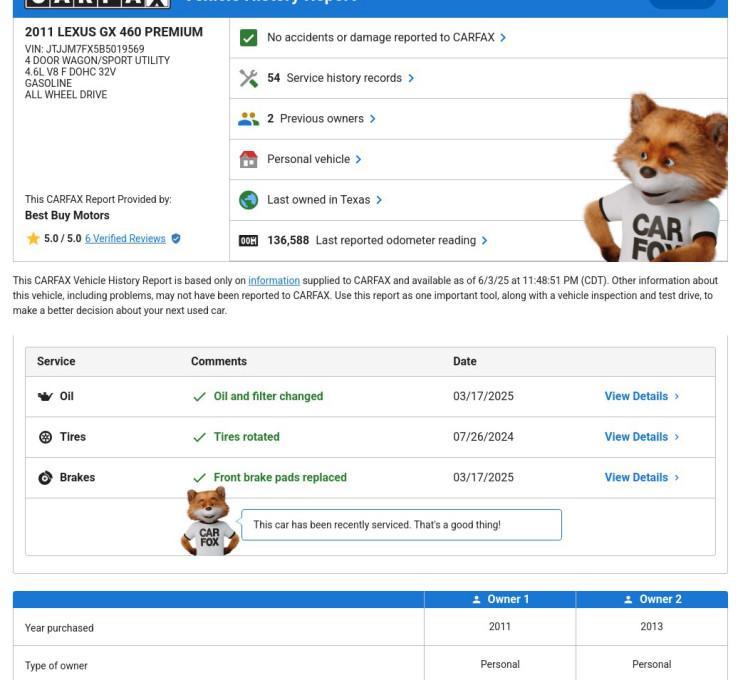Click the Tires service wheel icon
Viewport: 743px width, 680px height.
[x=45, y=437]
